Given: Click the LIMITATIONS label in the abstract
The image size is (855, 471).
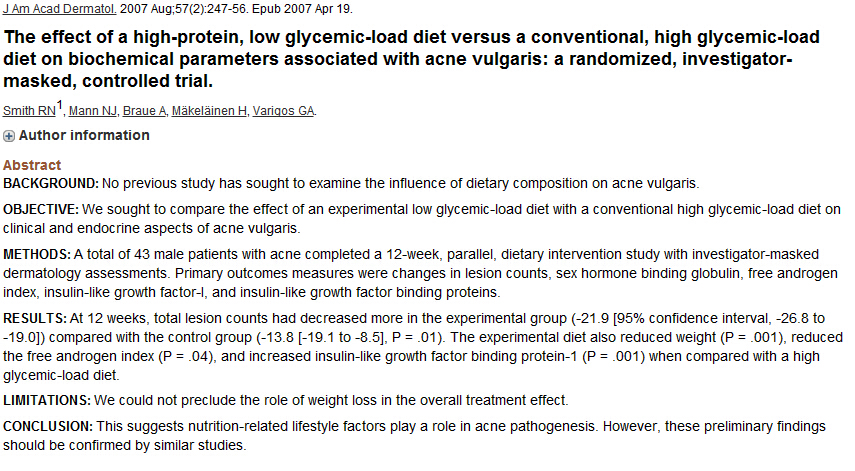Looking at the screenshot, I should pyautogui.click(x=47, y=401).
